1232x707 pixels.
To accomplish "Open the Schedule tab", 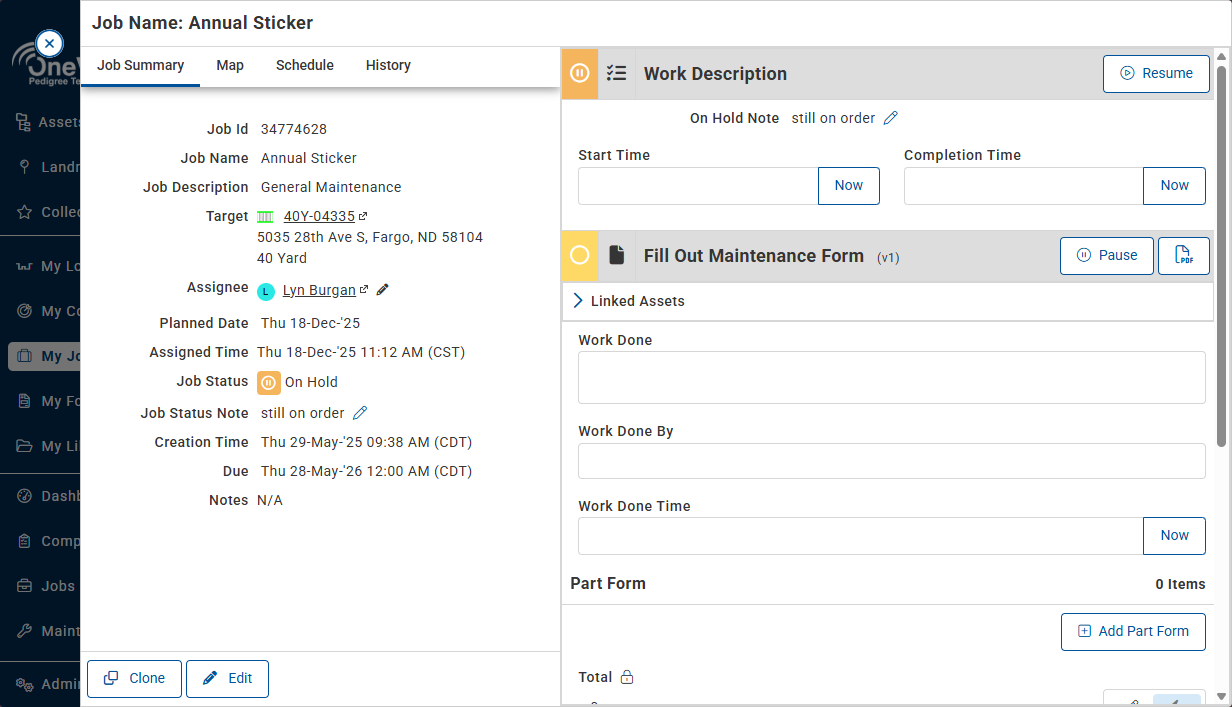I will pos(305,65).
